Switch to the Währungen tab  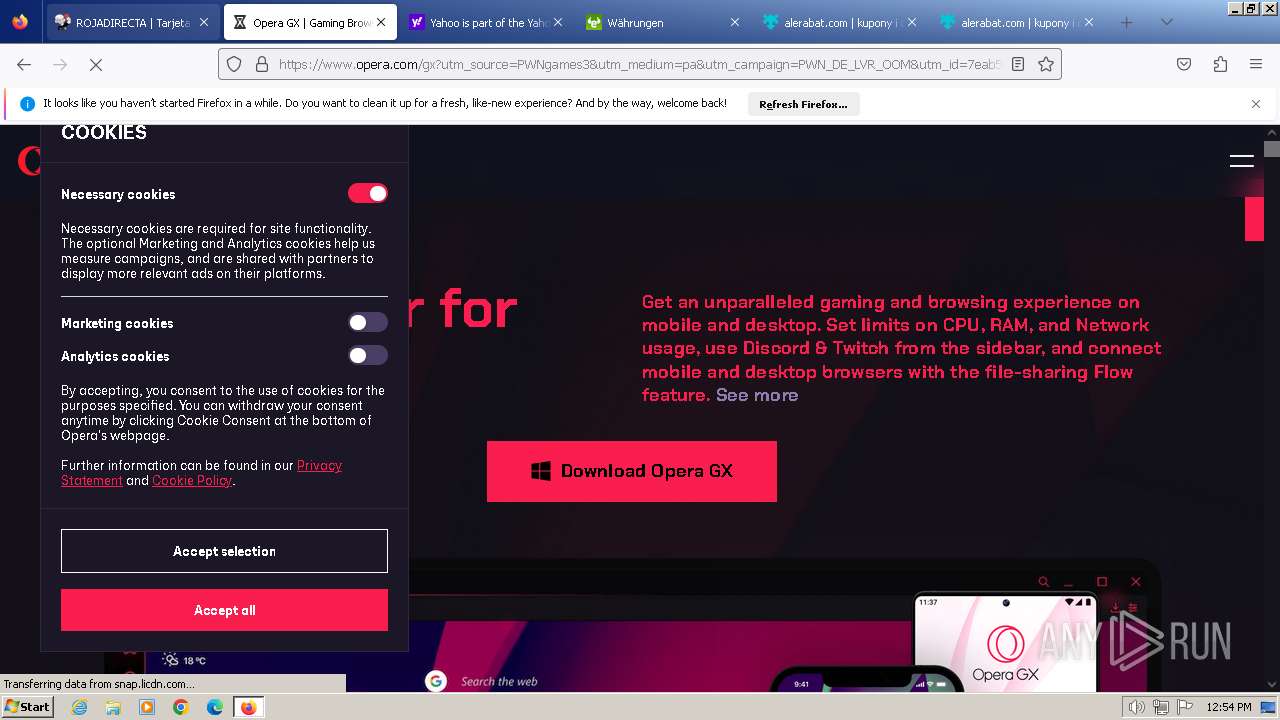pyautogui.click(x=664, y=22)
